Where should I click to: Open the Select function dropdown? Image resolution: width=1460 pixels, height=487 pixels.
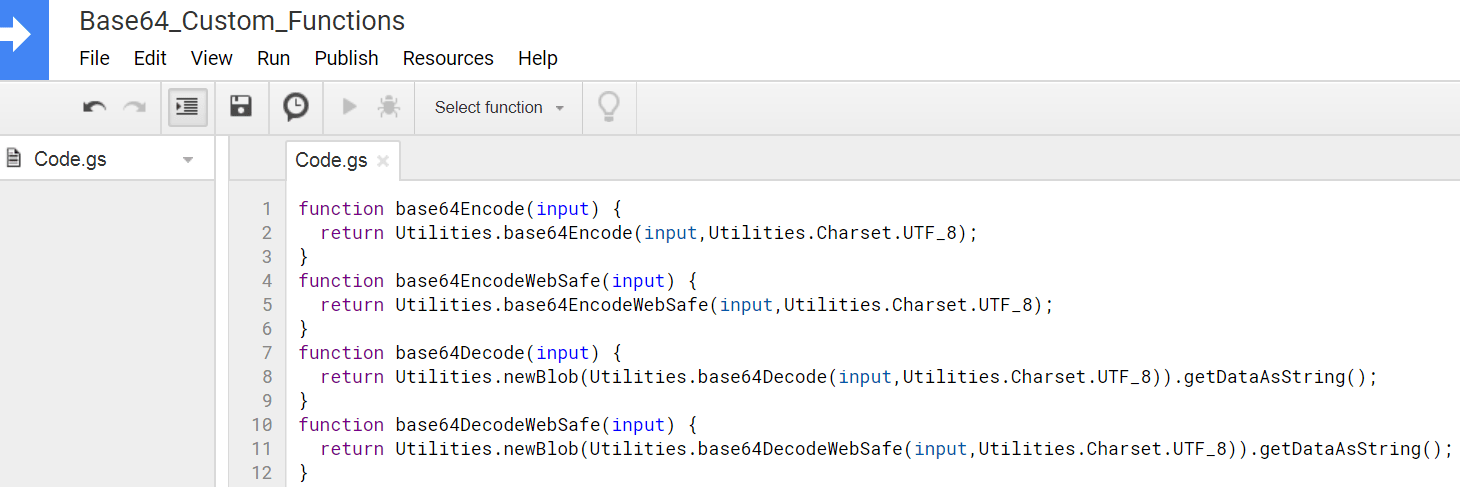click(499, 107)
